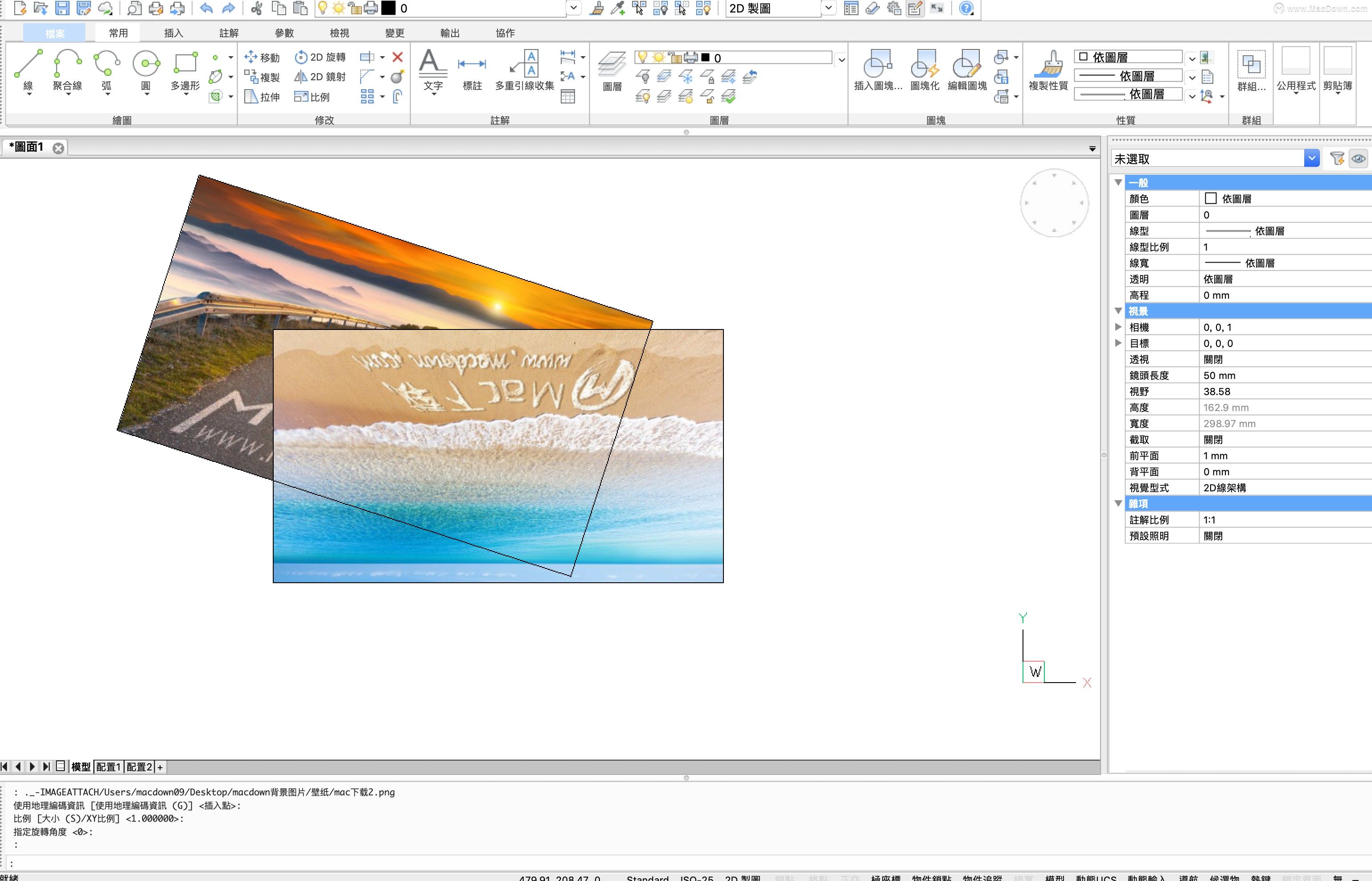Close the 圖面1 document tab
The height and width of the screenshot is (881, 1372).
click(x=58, y=148)
